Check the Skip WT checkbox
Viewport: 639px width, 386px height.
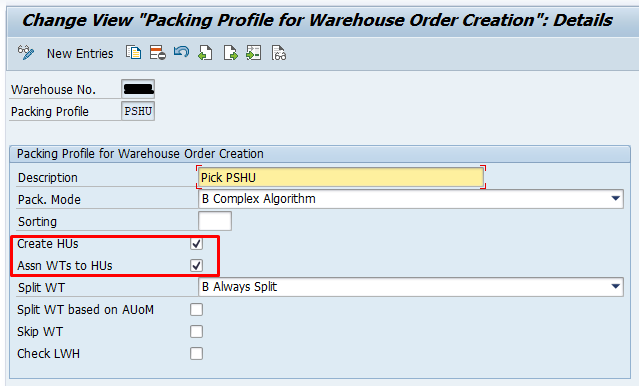196,332
